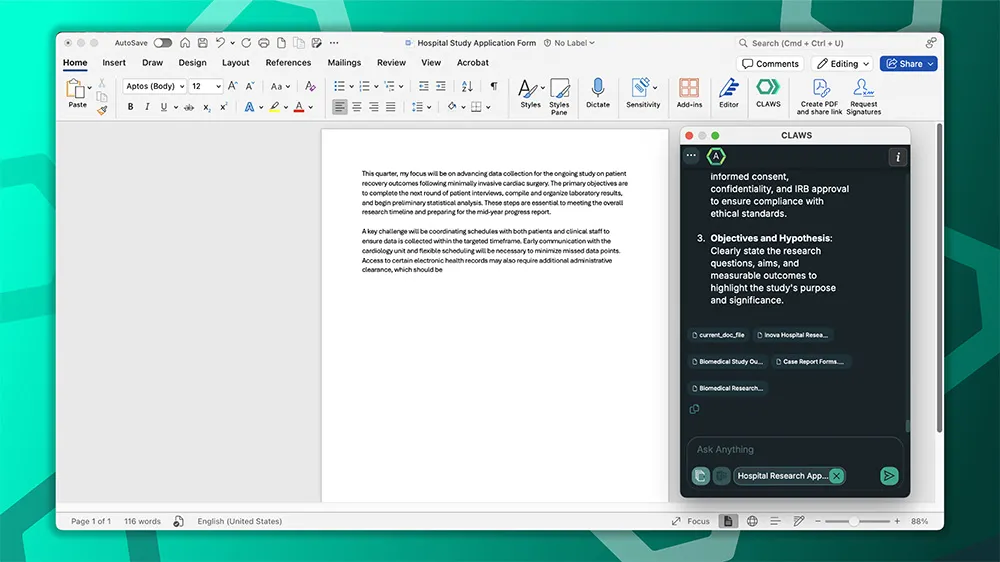Open the Acrobat tab
The width and height of the screenshot is (1000, 562).
tap(473, 63)
